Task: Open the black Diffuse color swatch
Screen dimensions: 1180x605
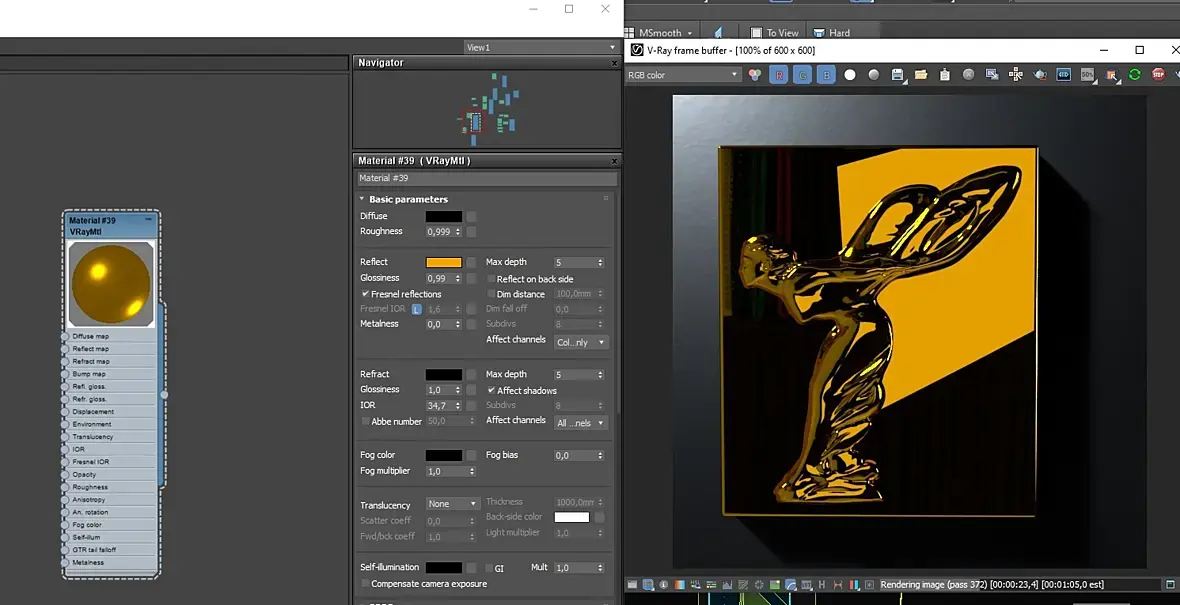Action: (x=444, y=217)
